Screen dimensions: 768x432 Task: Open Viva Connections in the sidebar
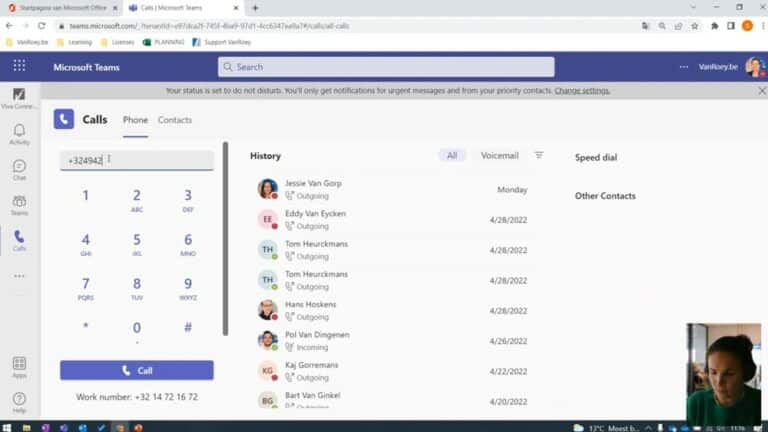coord(19,97)
